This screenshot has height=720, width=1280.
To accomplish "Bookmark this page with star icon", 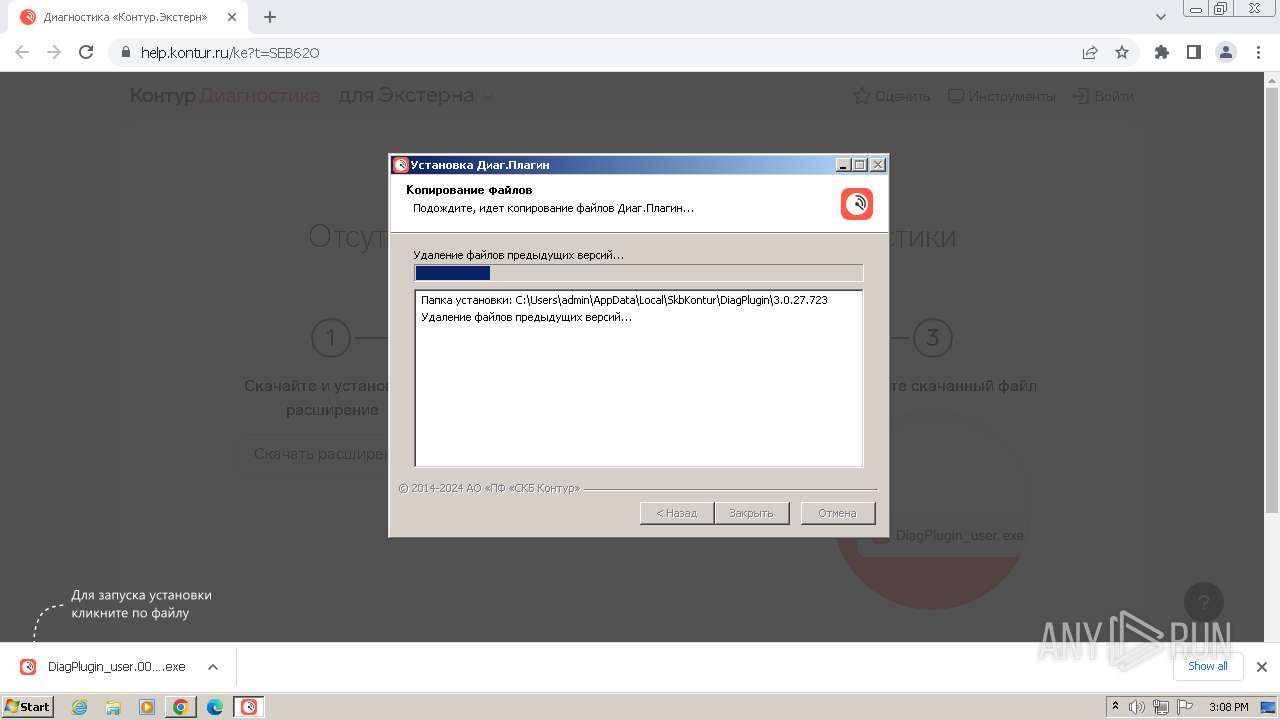I will click(1122, 52).
